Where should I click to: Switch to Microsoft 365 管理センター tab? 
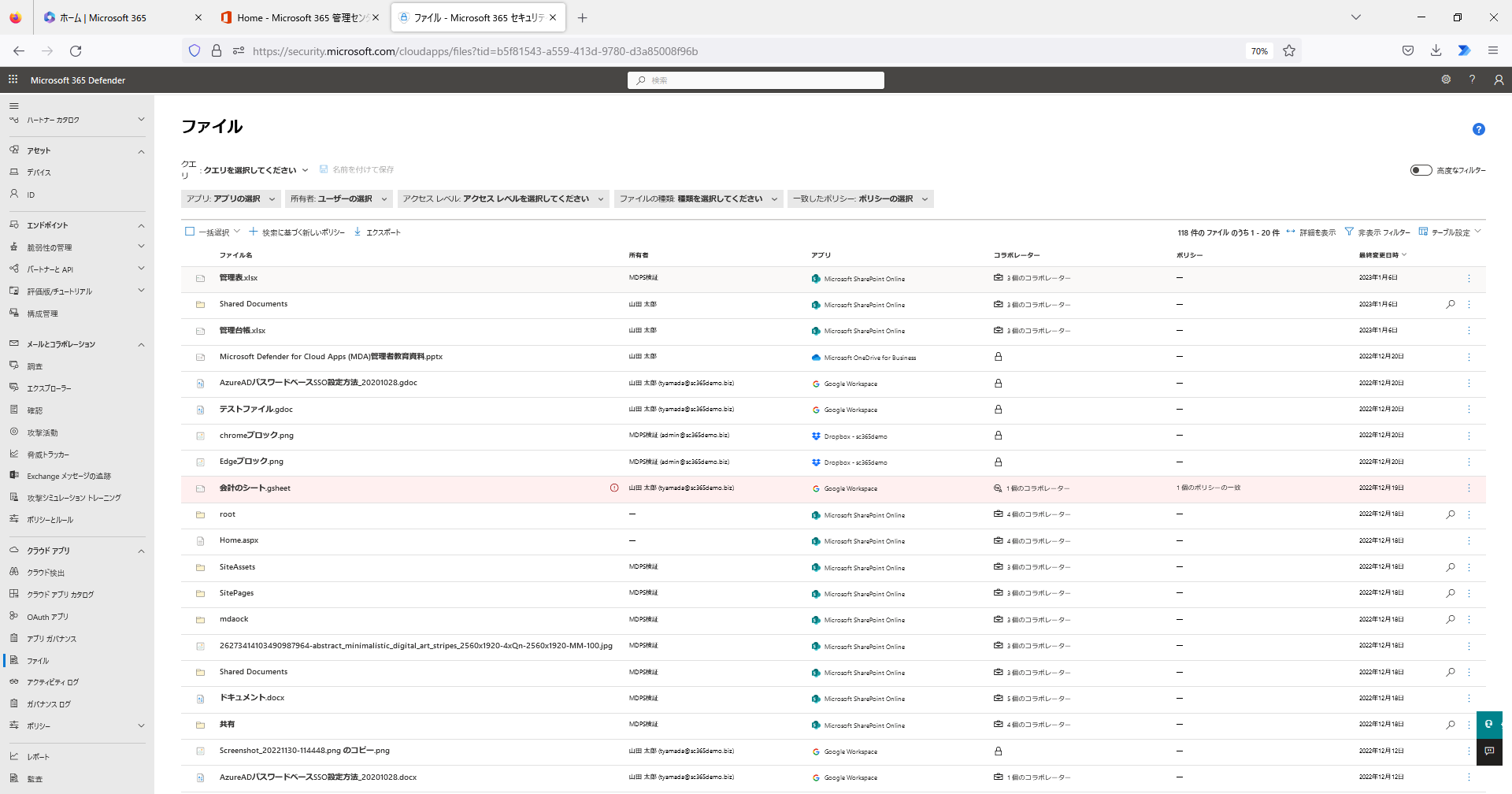click(301, 17)
